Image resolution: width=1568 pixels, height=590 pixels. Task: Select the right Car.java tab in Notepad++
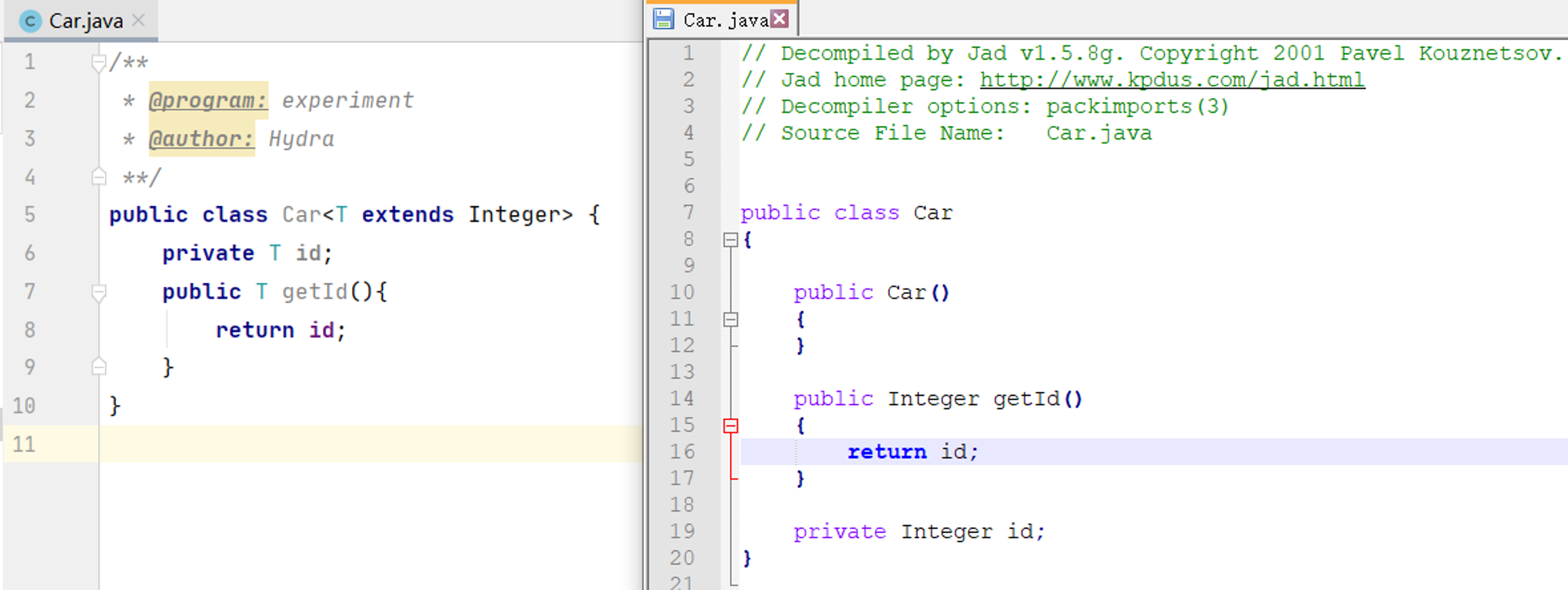coord(722,20)
